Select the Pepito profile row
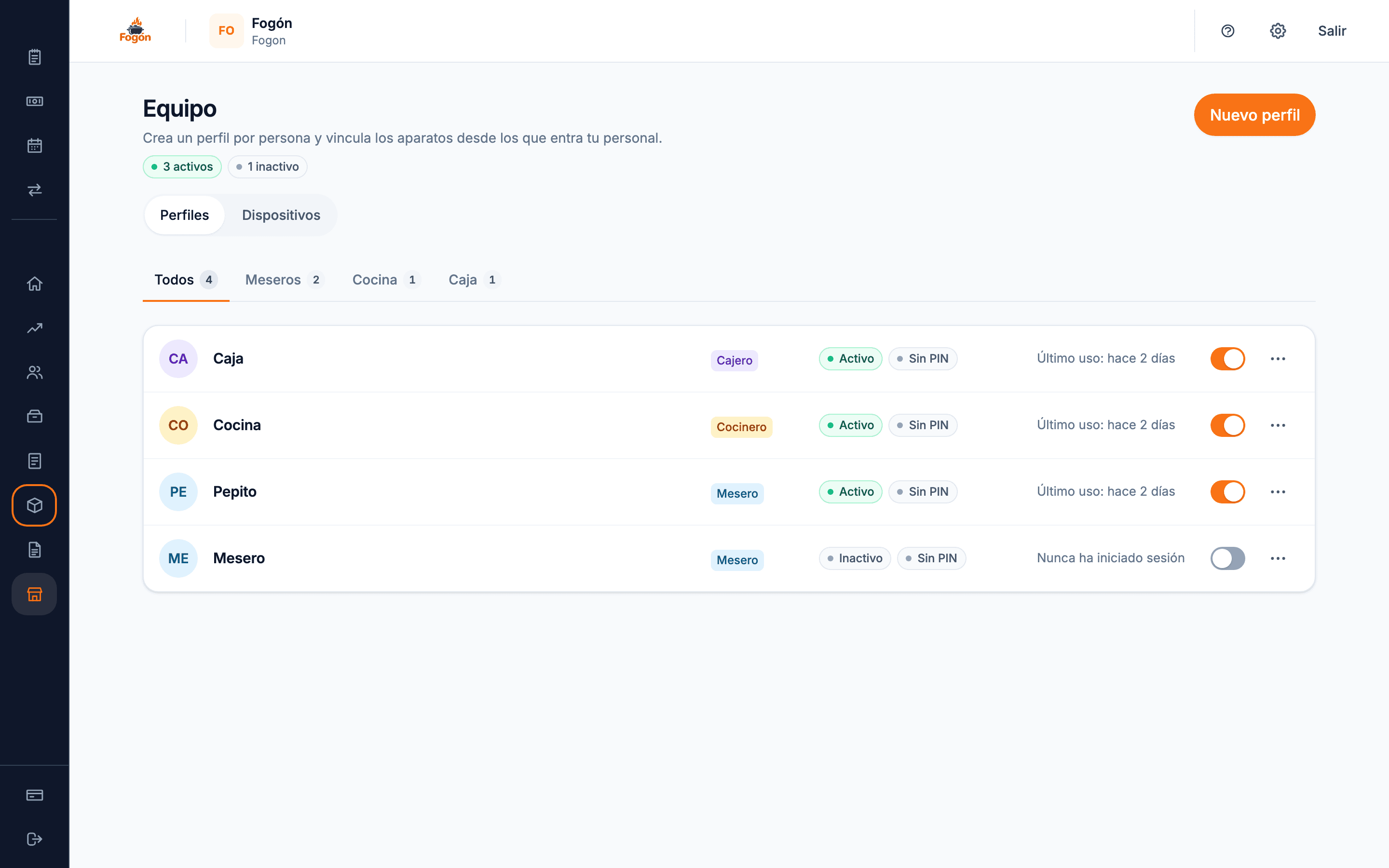Screen dimensions: 1389x868 tap(729, 492)
